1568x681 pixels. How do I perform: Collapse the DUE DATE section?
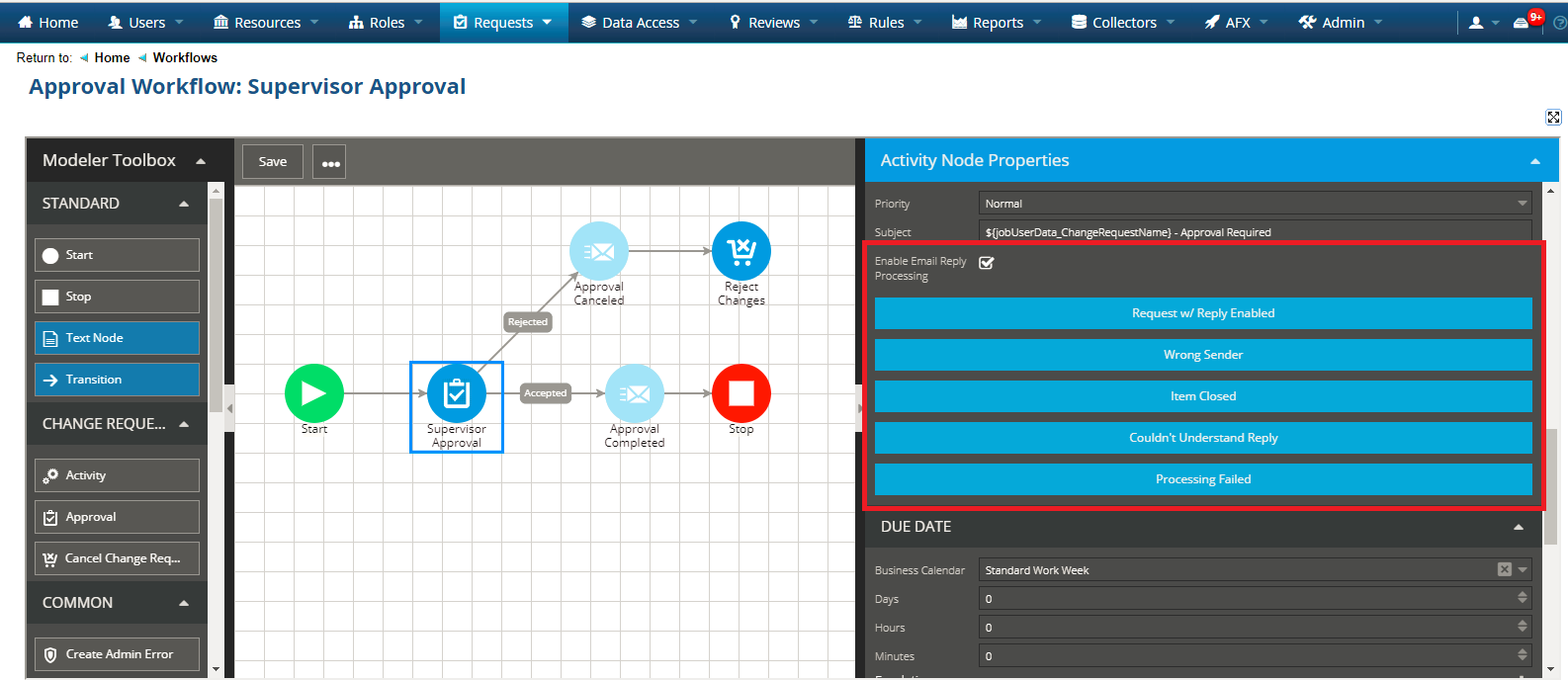coord(1518,528)
